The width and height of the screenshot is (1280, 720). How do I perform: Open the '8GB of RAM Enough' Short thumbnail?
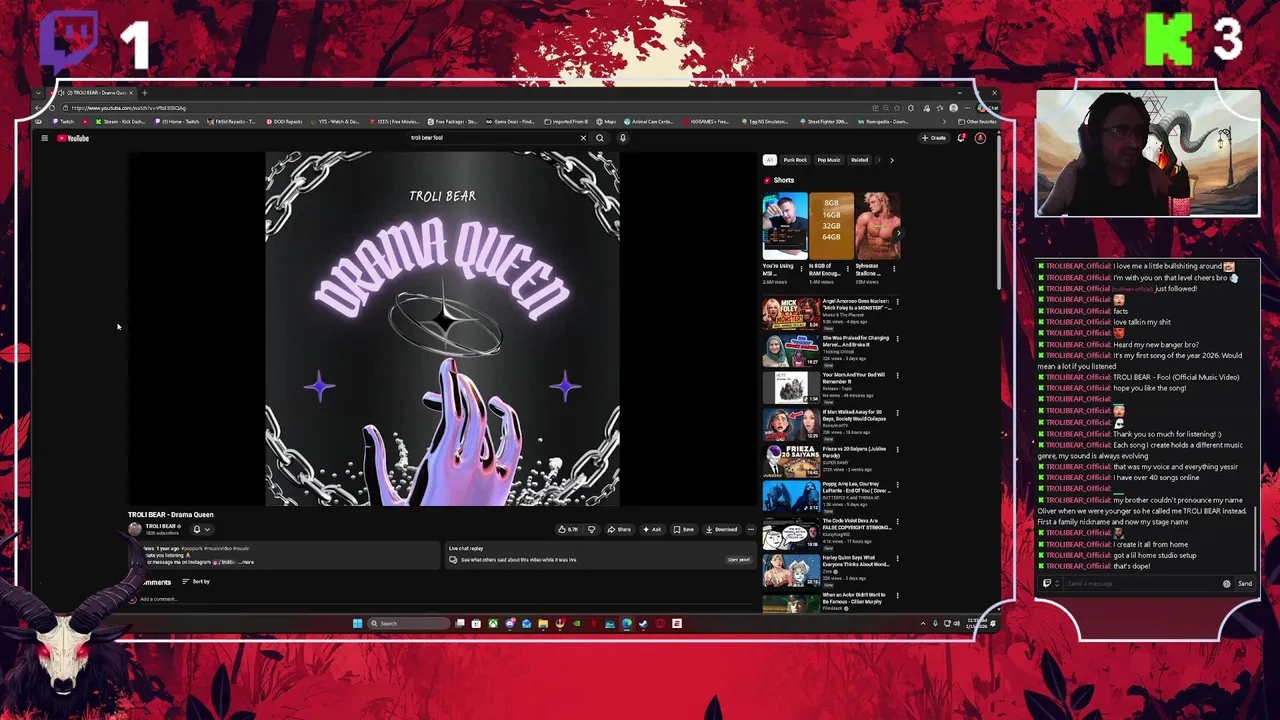831,226
